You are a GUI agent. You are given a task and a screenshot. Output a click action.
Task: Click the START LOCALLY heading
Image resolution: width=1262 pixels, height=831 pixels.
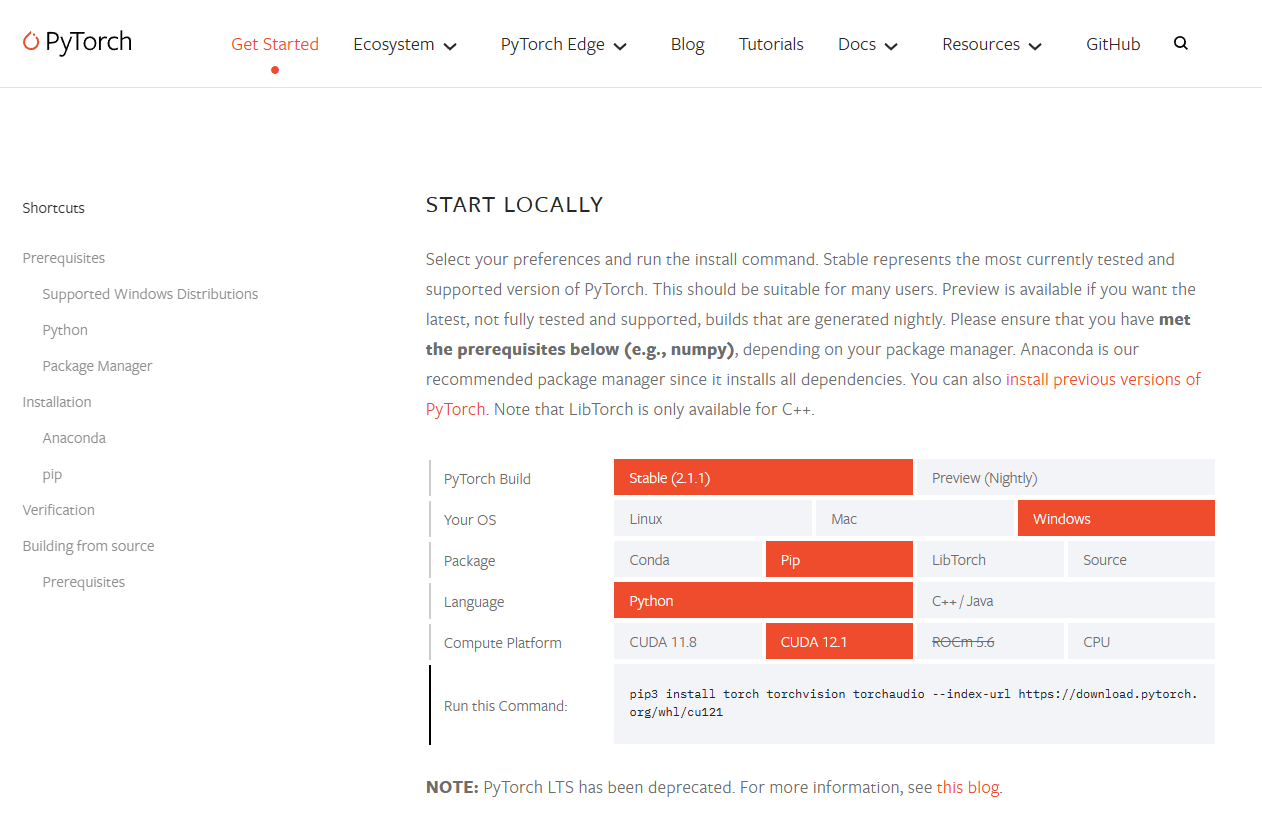(514, 205)
